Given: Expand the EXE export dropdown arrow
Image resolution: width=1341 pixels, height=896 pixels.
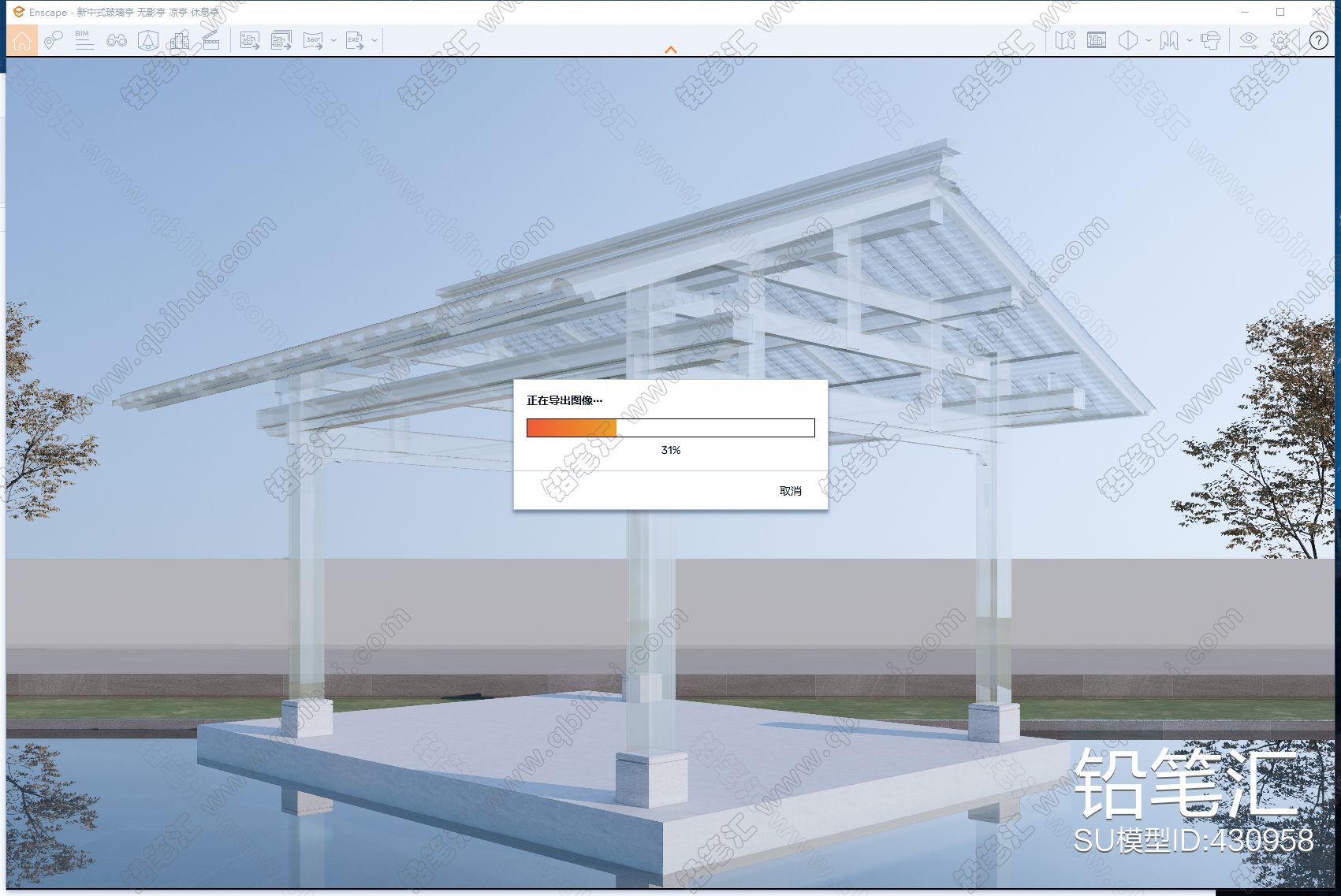Looking at the screenshot, I should tap(374, 40).
